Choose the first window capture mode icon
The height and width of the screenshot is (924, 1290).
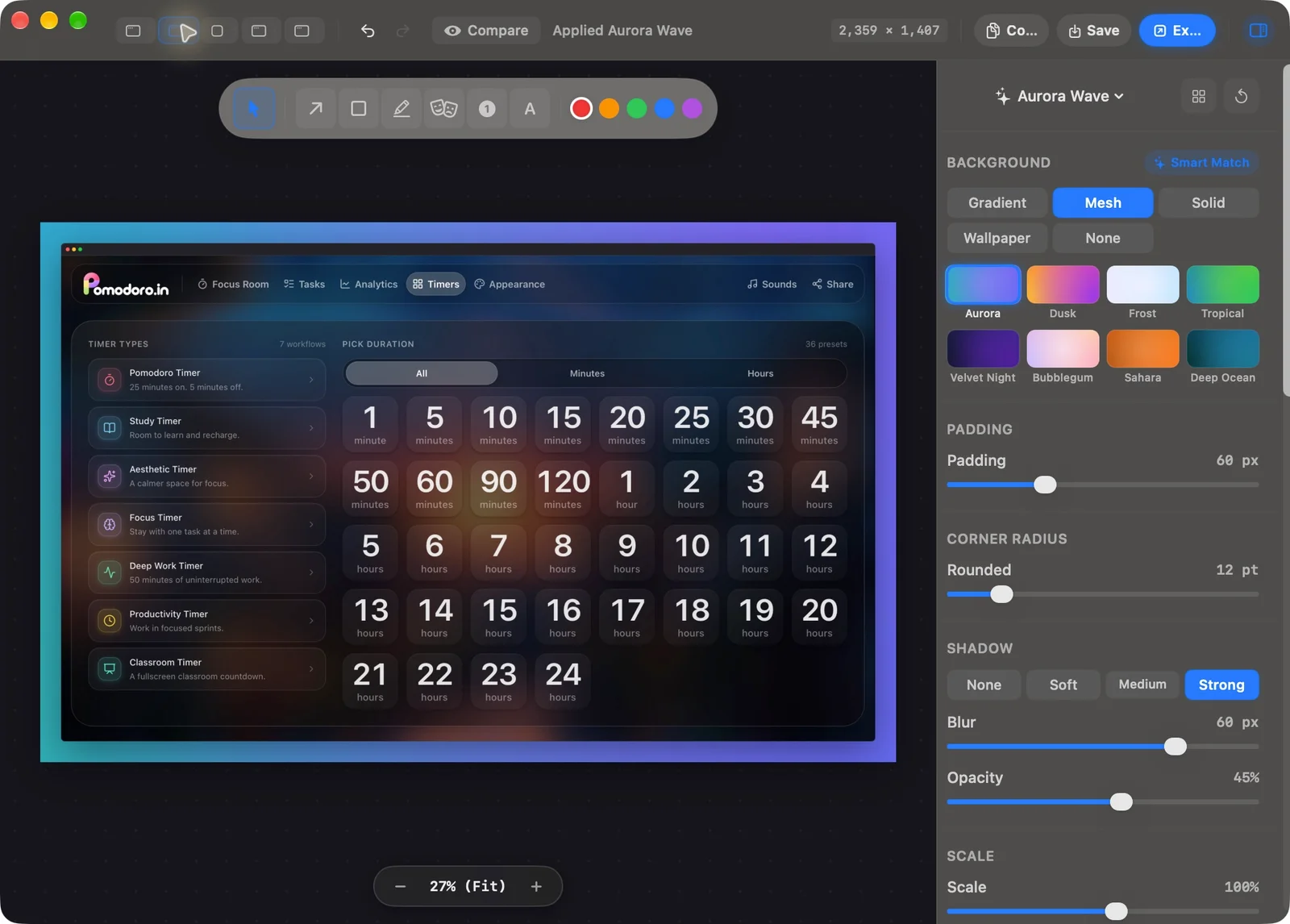pos(134,31)
